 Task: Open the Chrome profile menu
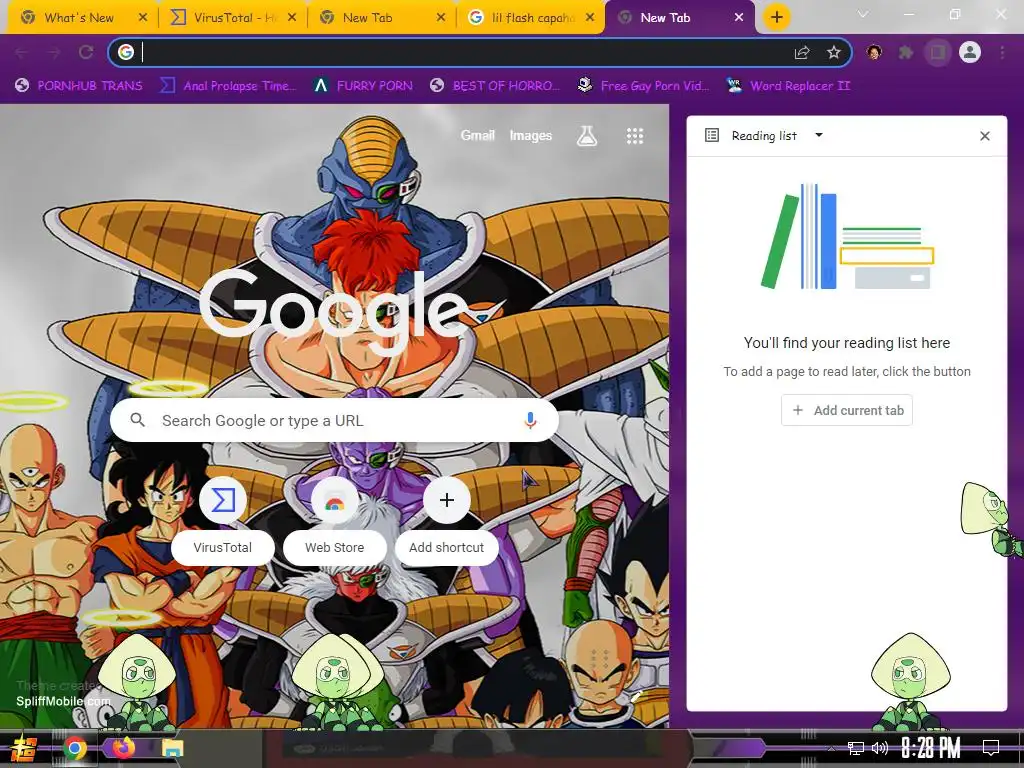[970, 52]
